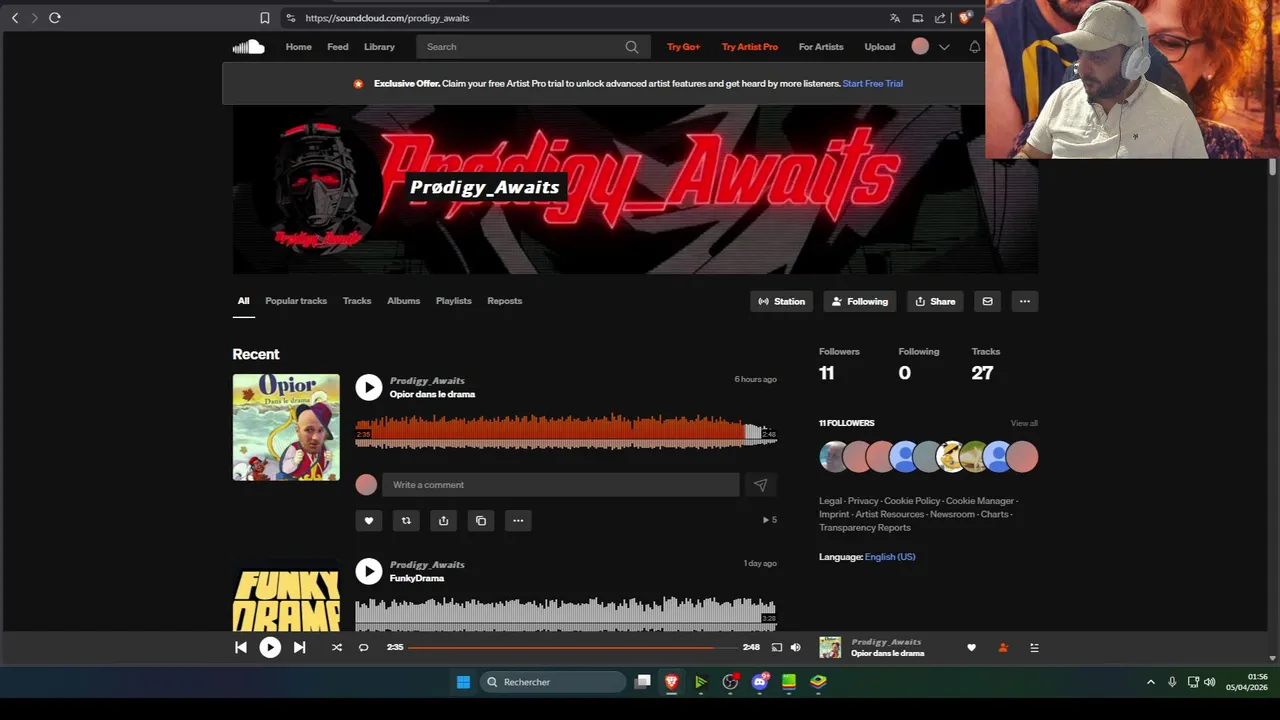Click the Start Free Trial link
Screen dimensions: 1280x720
tap(873, 84)
